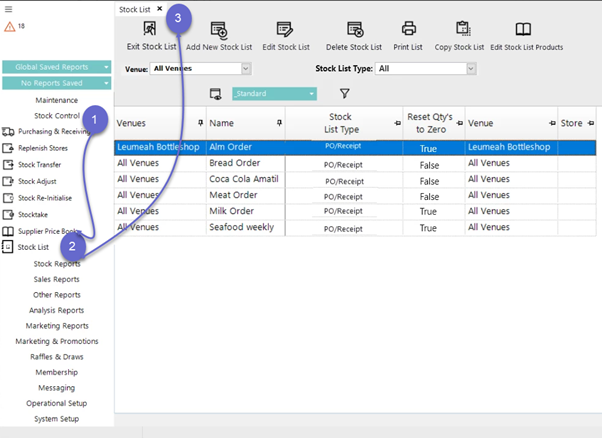Click the Delete Stock List icon
This screenshot has height=438, width=602.
click(x=354, y=30)
